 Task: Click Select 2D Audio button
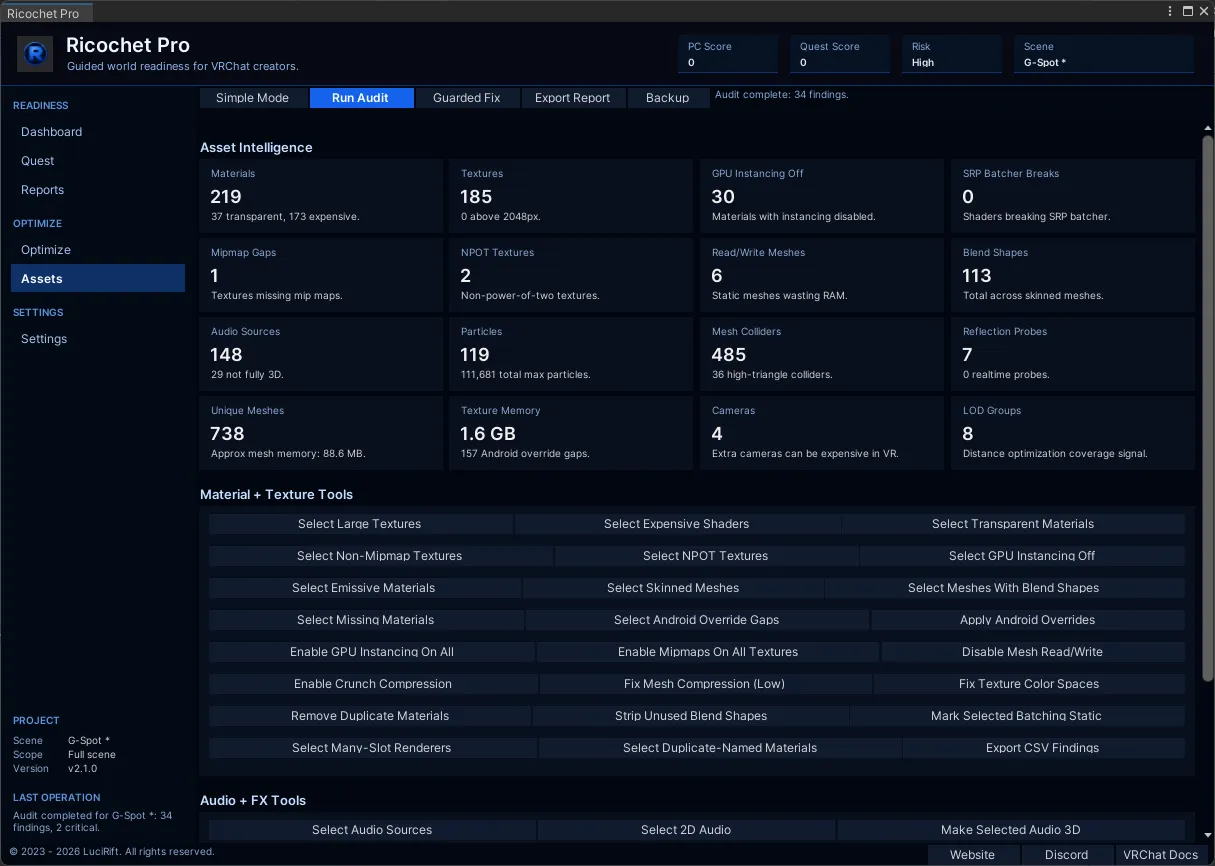click(x=686, y=830)
